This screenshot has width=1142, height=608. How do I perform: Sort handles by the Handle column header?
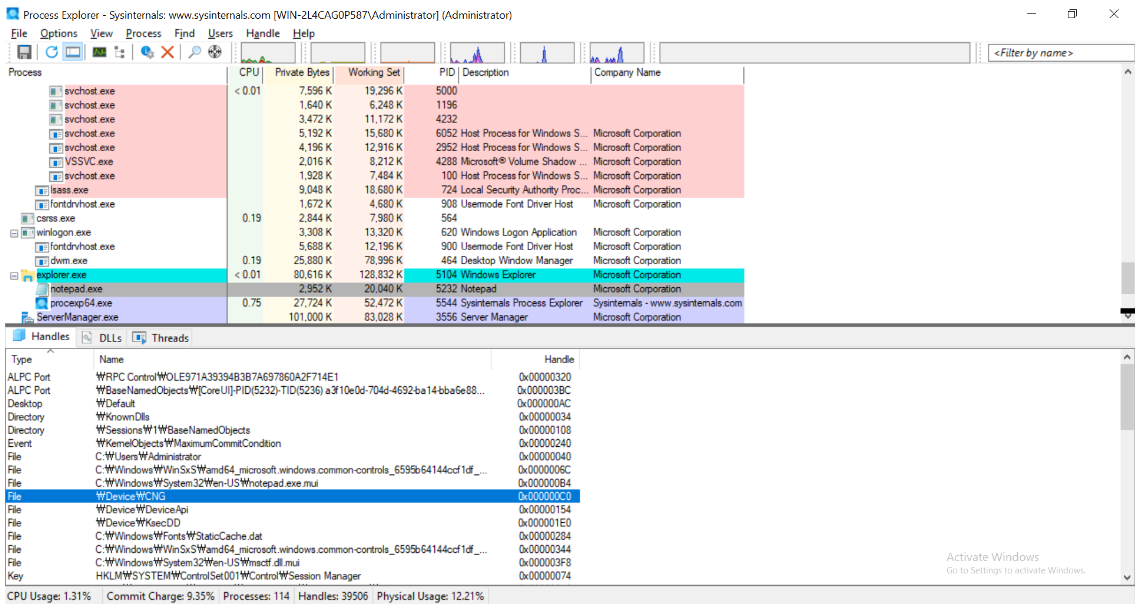click(535, 360)
